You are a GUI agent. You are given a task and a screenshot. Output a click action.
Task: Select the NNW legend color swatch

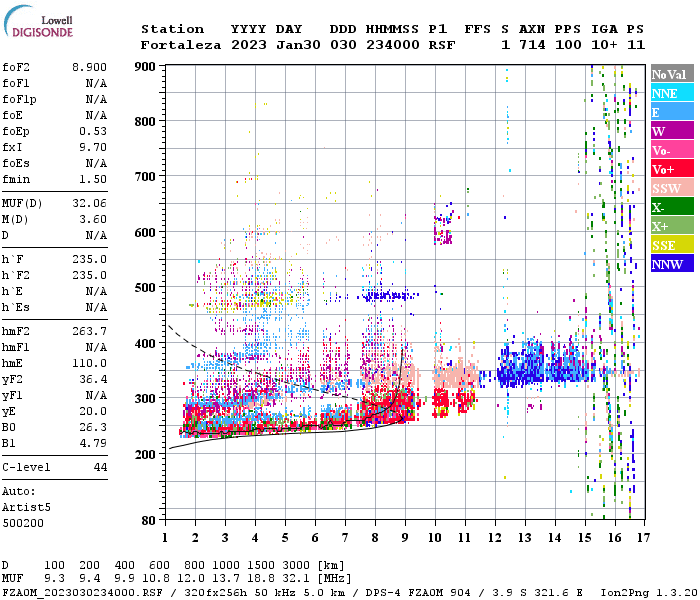[672, 263]
